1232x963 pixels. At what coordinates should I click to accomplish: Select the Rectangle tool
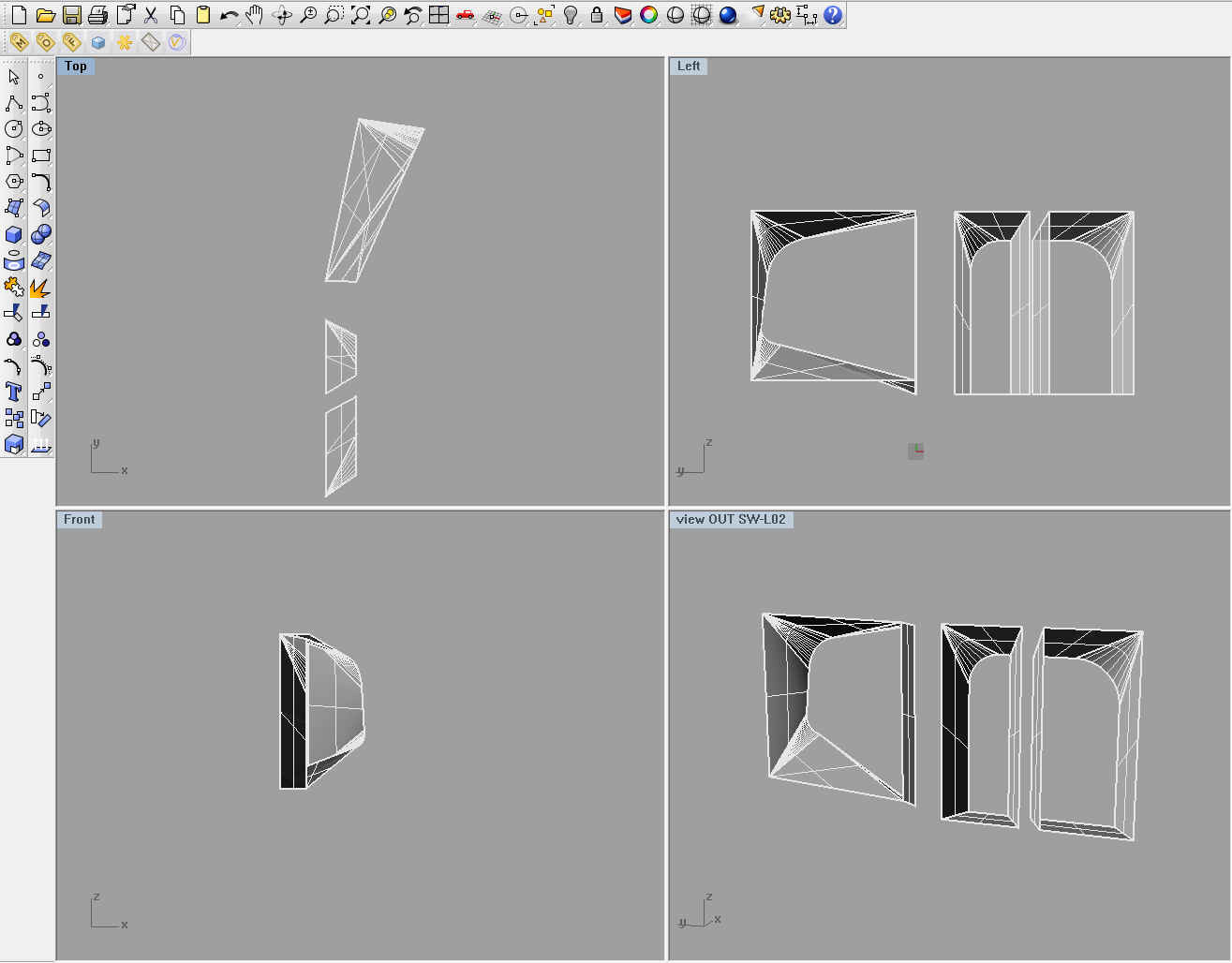(40, 156)
